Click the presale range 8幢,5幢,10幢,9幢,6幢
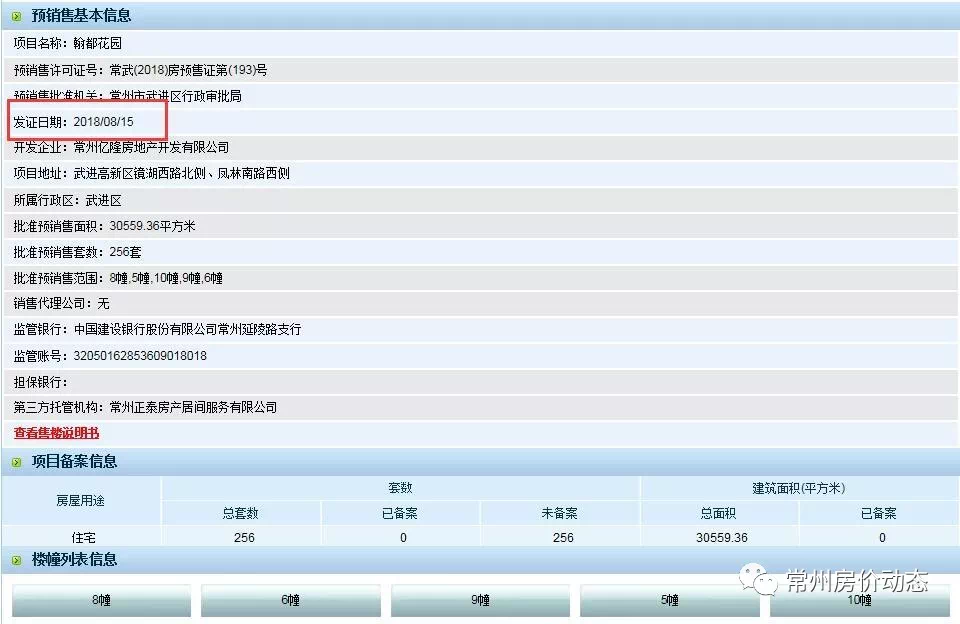 (166, 279)
